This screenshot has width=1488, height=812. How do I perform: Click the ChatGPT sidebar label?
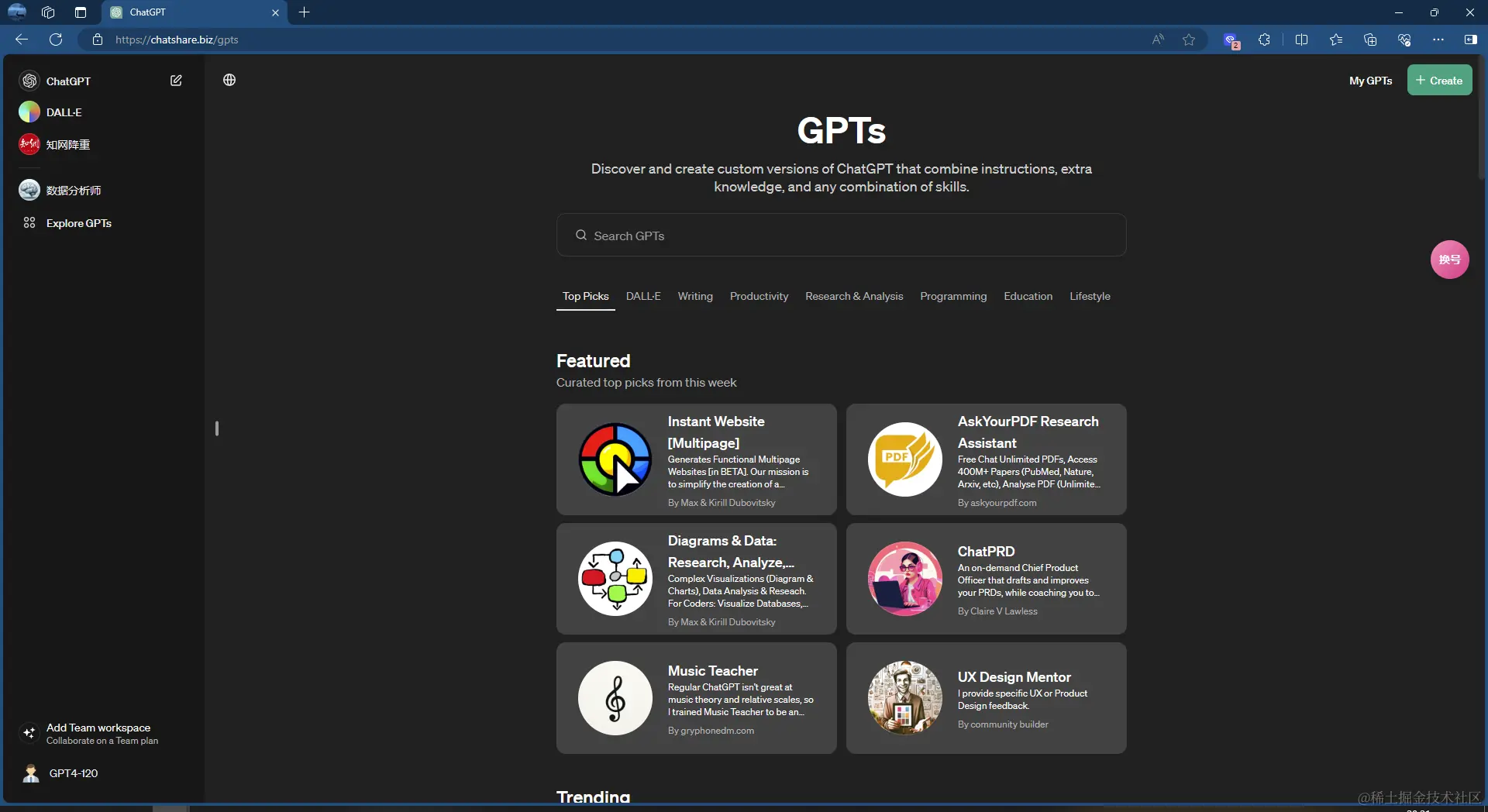coord(68,81)
